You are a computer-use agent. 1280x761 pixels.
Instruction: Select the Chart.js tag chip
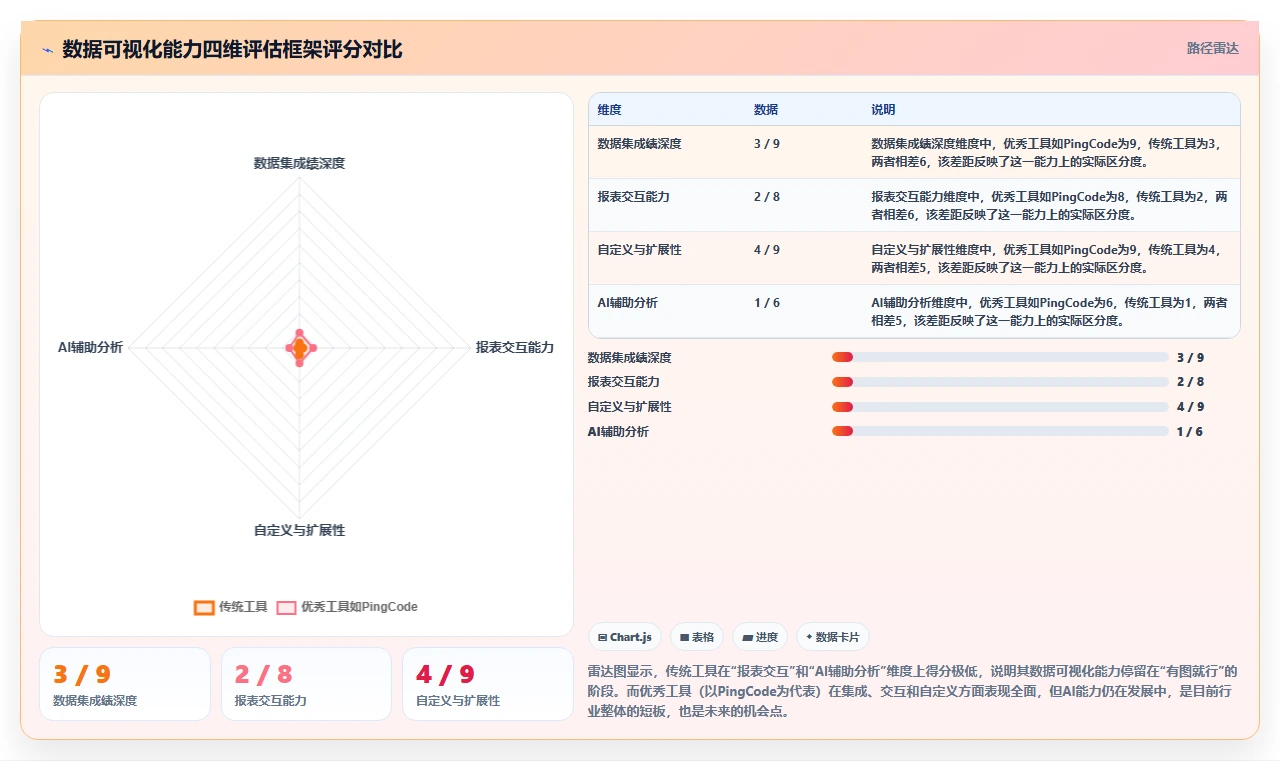point(625,637)
